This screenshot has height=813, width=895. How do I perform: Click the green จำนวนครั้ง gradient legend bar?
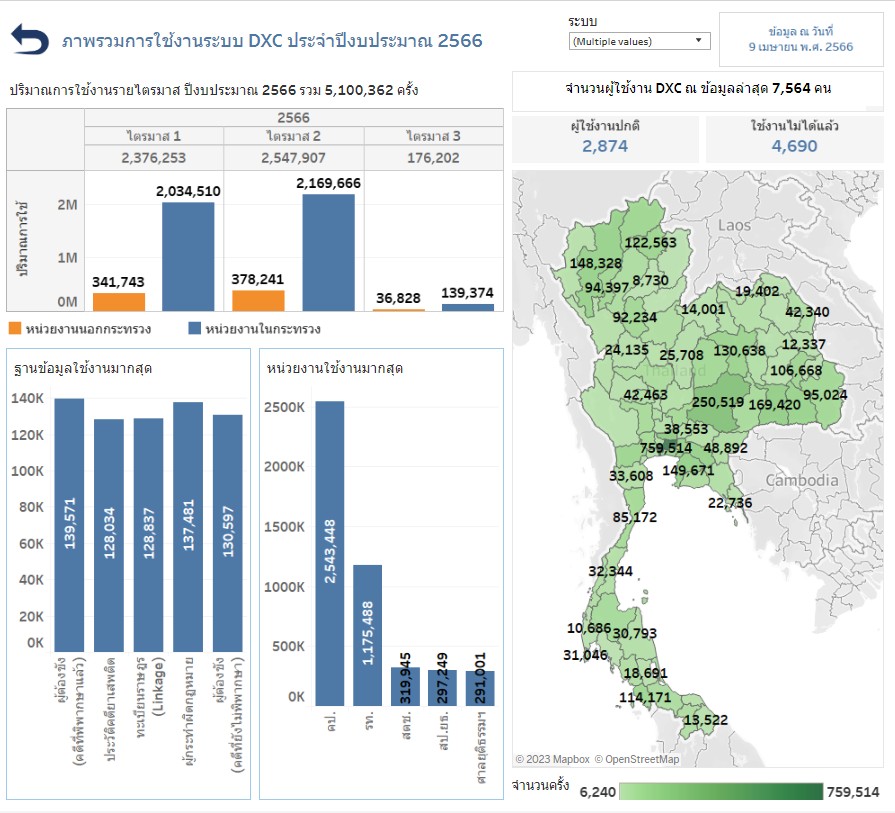point(721,791)
